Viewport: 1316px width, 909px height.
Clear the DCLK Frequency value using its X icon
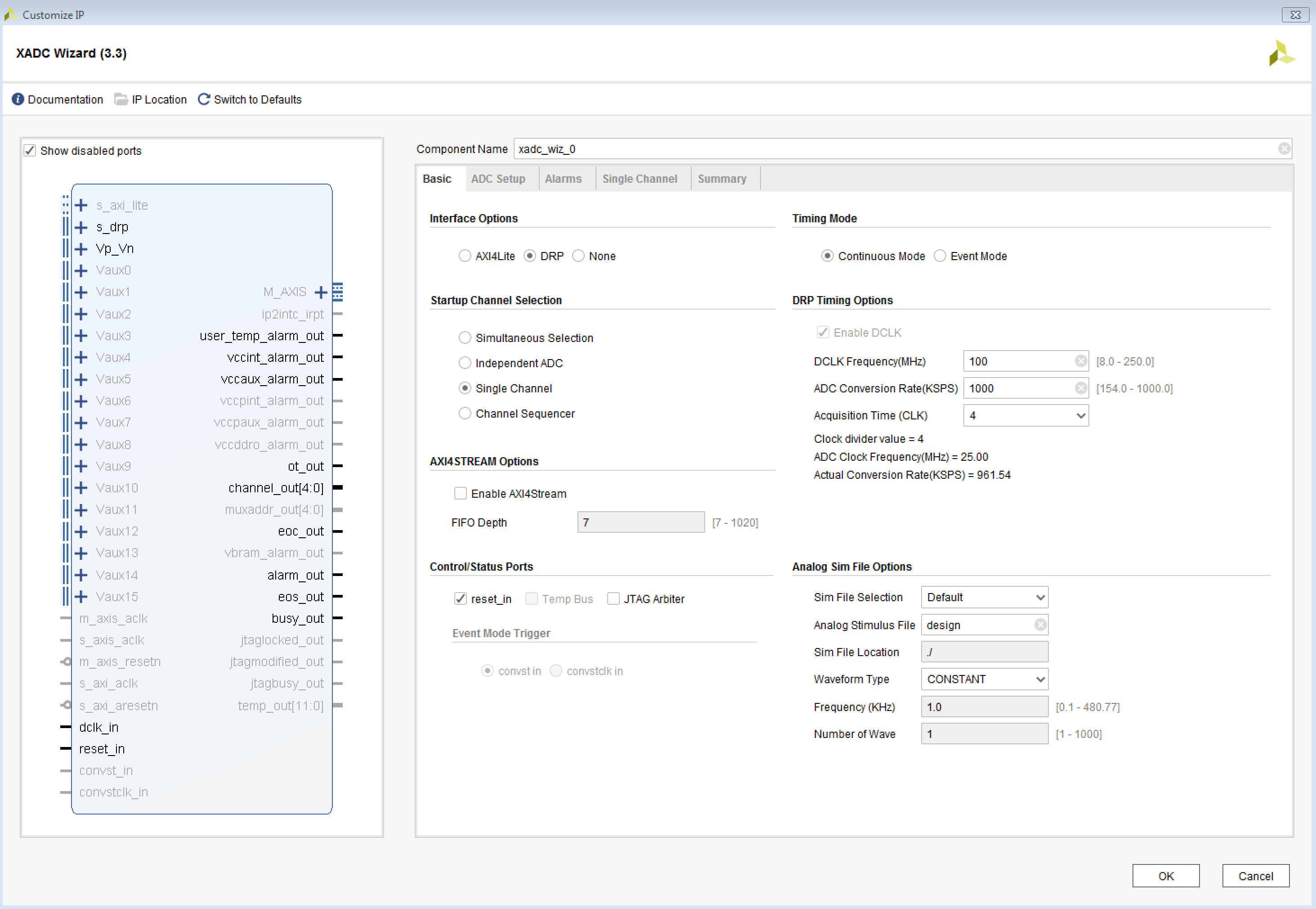1080,361
